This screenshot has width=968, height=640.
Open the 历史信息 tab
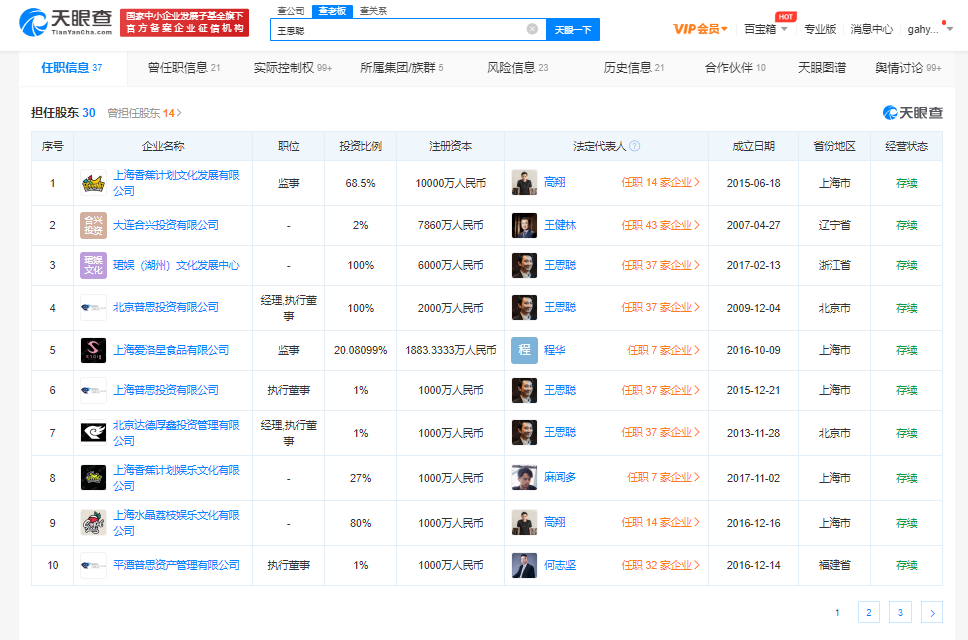pos(633,68)
